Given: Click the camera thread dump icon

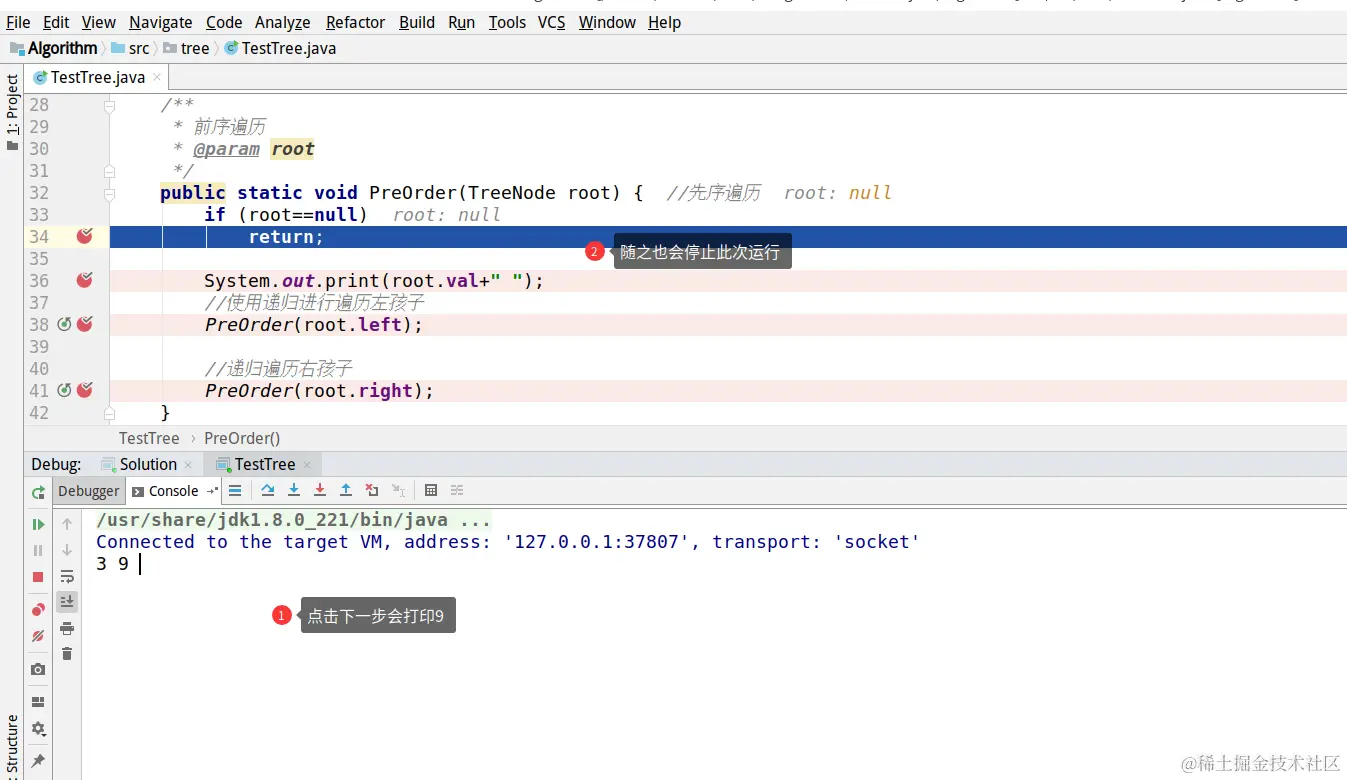Looking at the screenshot, I should (38, 669).
